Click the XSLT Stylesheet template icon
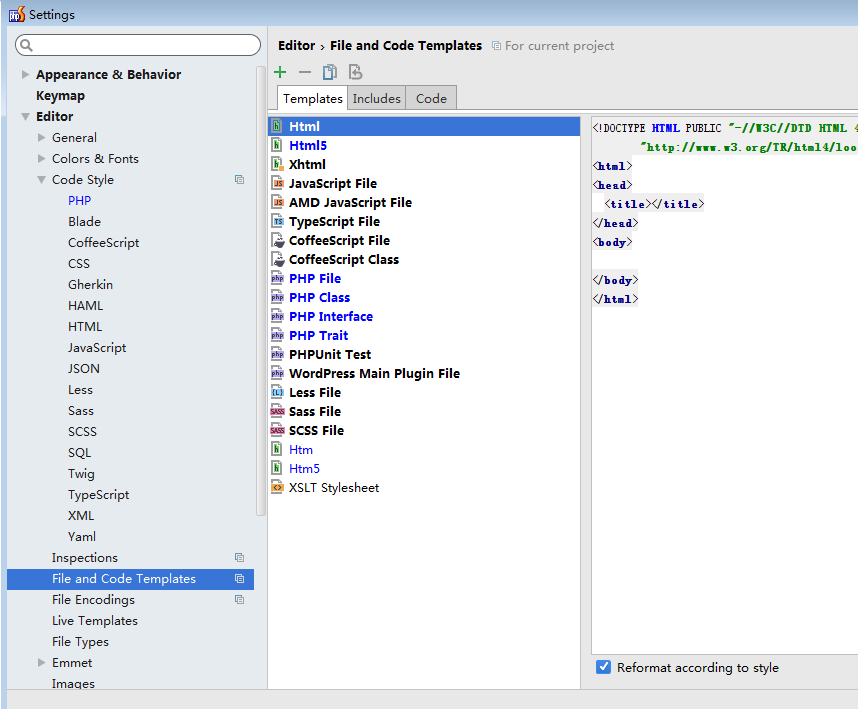This screenshot has height=709, width=858. click(277, 487)
